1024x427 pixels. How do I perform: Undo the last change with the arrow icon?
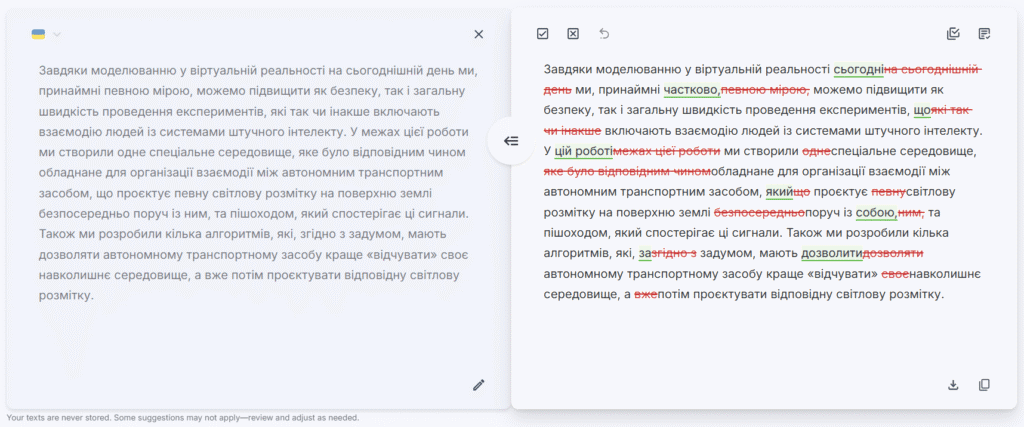click(x=604, y=34)
